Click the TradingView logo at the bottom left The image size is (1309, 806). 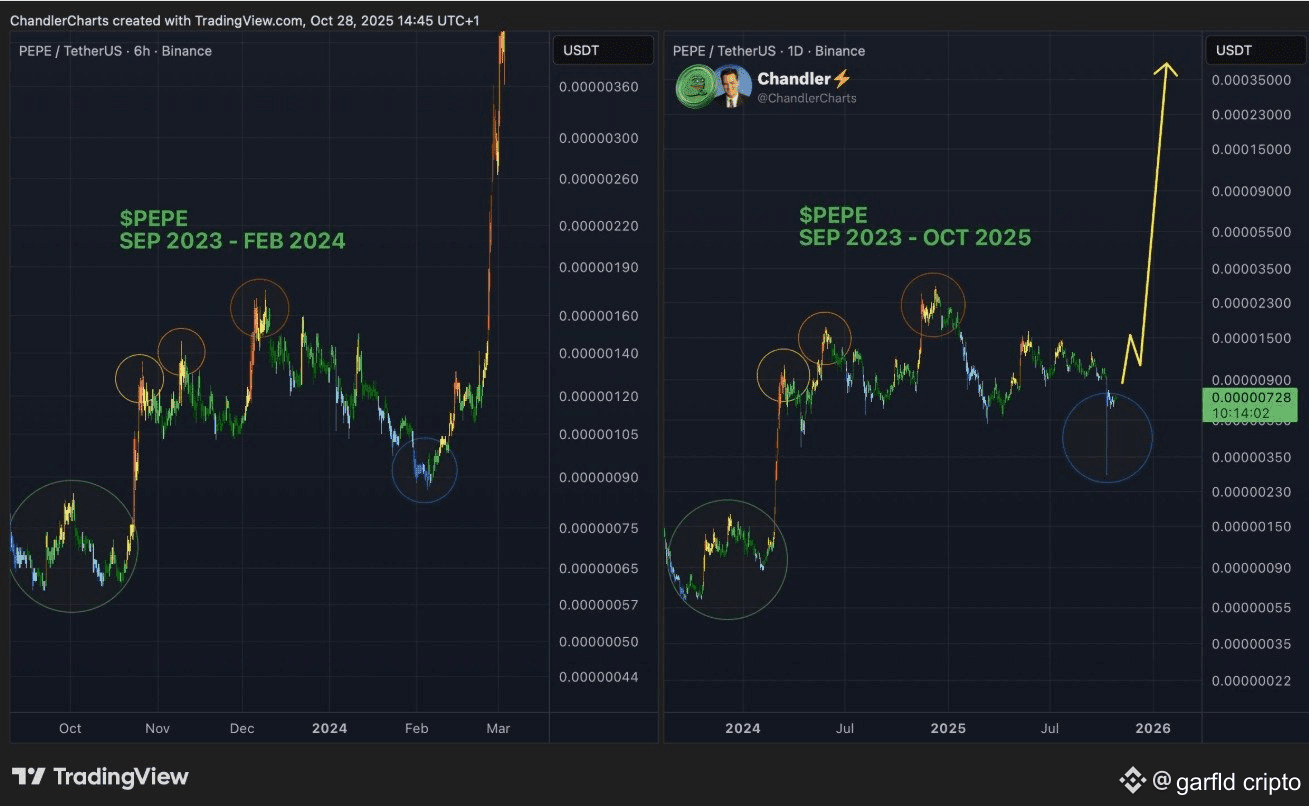pyautogui.click(x=100, y=776)
